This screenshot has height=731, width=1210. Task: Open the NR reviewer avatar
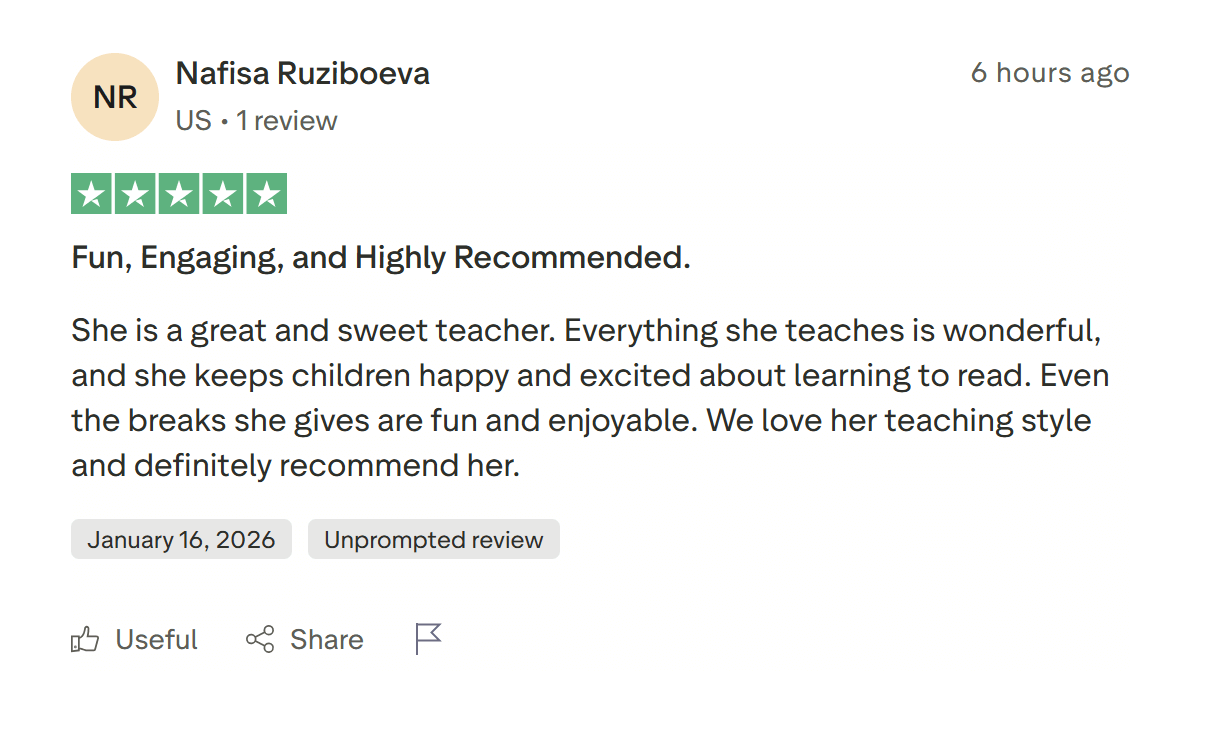tap(115, 97)
